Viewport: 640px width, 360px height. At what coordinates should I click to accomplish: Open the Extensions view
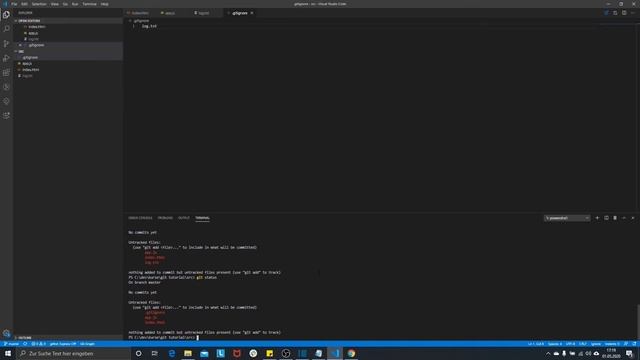(6, 72)
